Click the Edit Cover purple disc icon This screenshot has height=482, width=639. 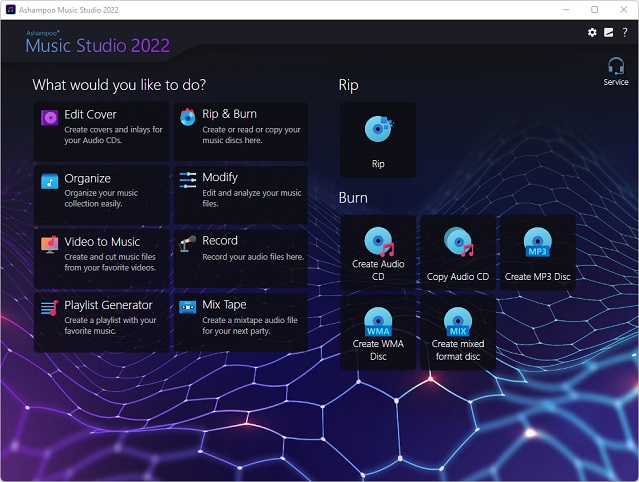pos(50,118)
